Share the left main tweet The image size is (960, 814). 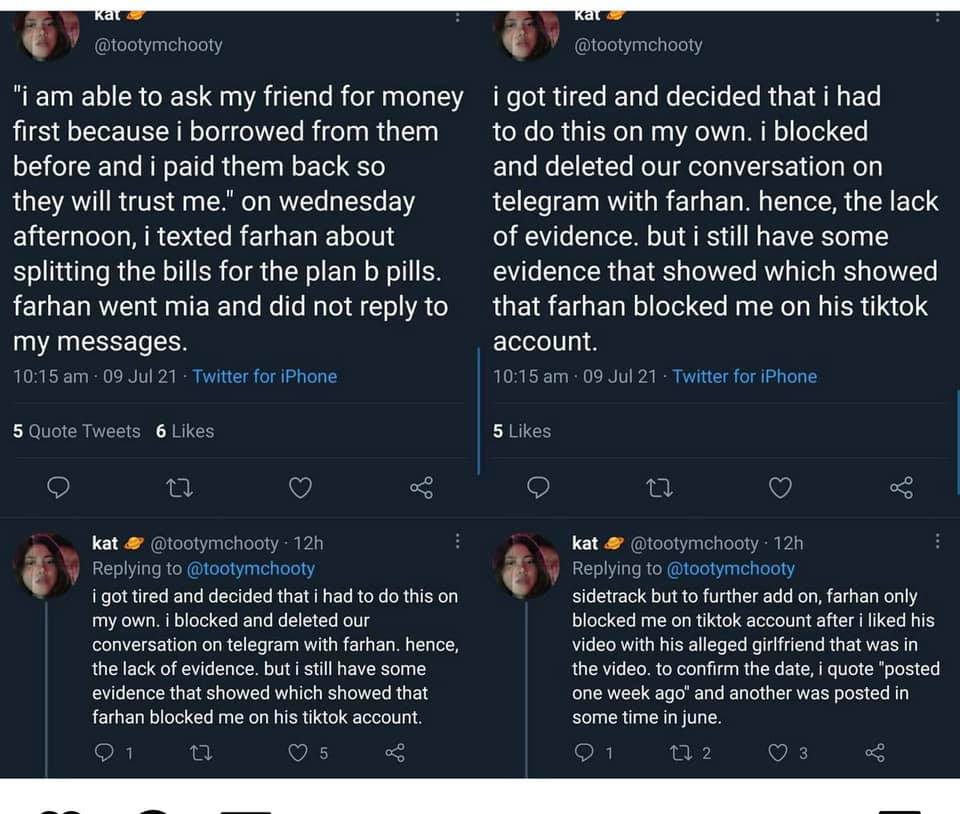[x=421, y=488]
